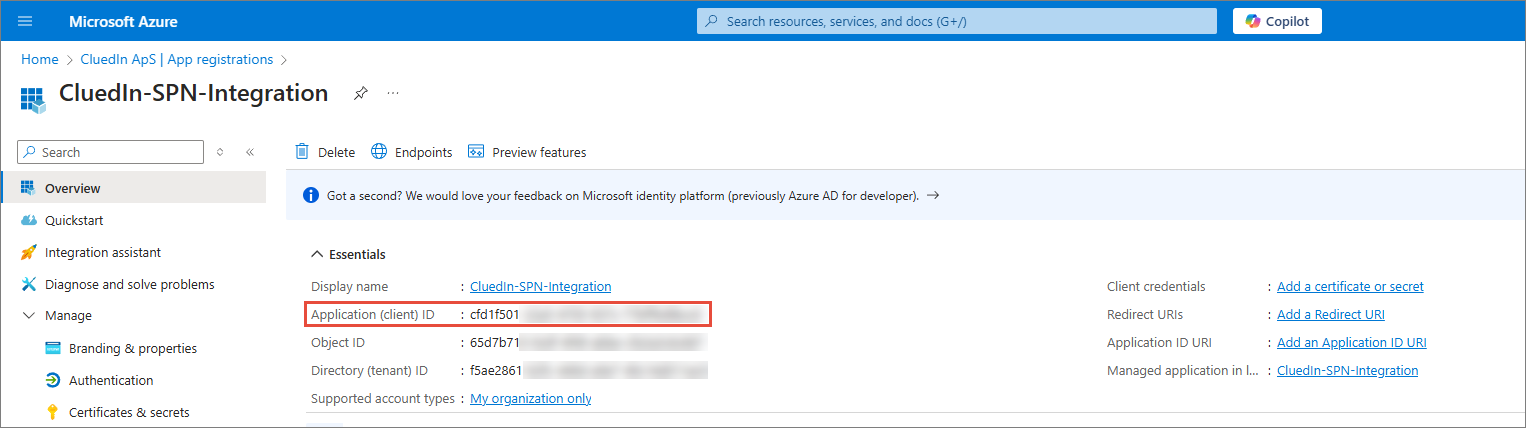Click Add a certificate or secret
This screenshot has height=428, width=1526.
(x=1350, y=286)
